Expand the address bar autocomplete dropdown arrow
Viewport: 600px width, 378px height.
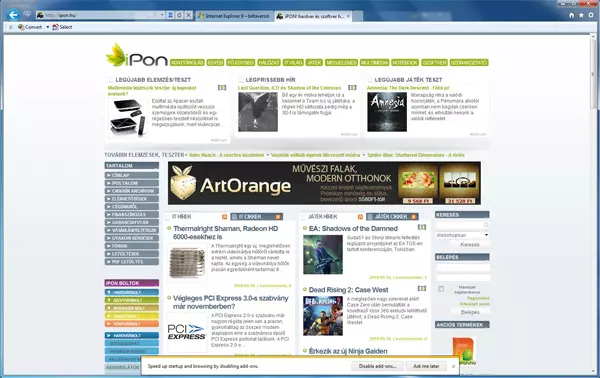(x=163, y=15)
